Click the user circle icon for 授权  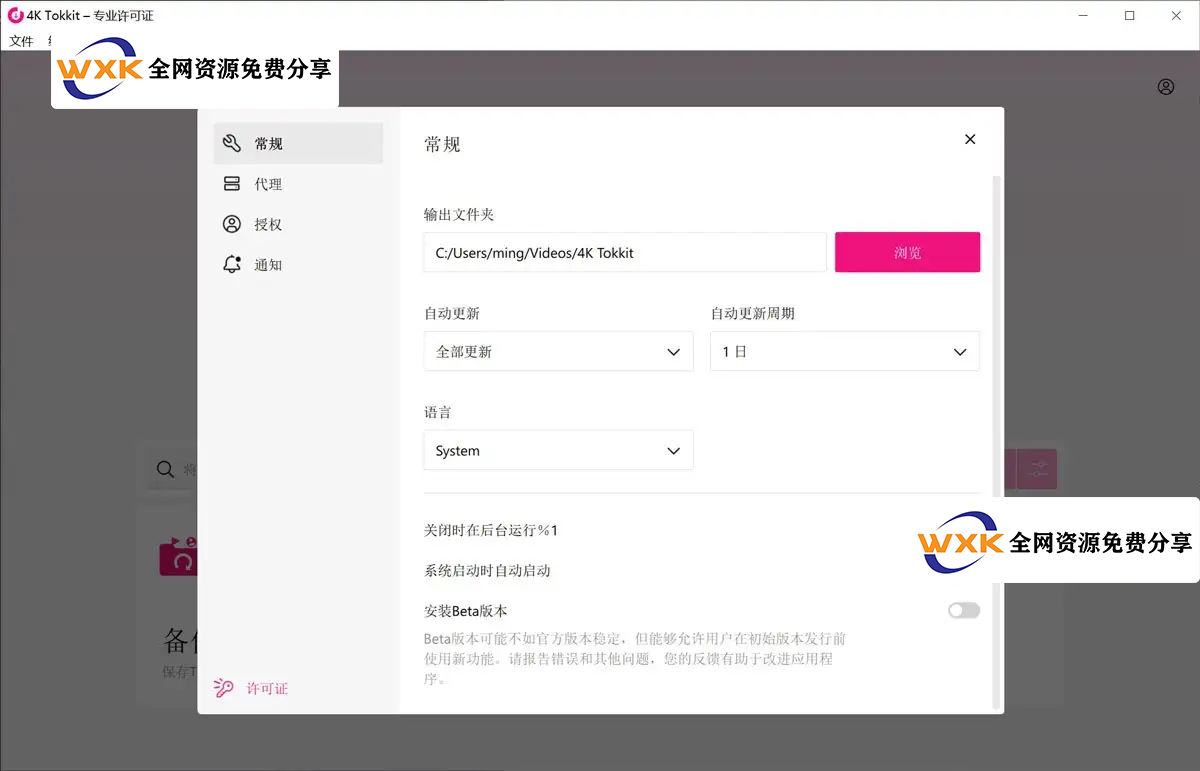(x=232, y=224)
